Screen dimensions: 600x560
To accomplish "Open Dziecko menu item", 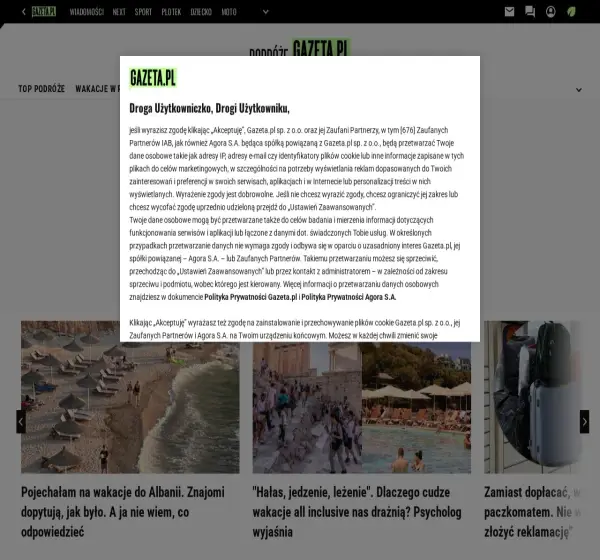I will coord(201,12).
